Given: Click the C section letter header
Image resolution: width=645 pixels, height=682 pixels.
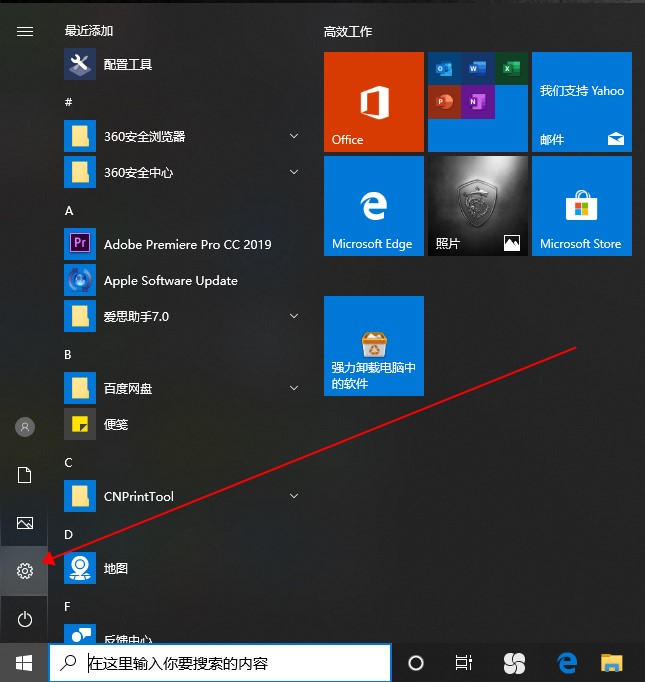Looking at the screenshot, I should pyautogui.click(x=68, y=462).
